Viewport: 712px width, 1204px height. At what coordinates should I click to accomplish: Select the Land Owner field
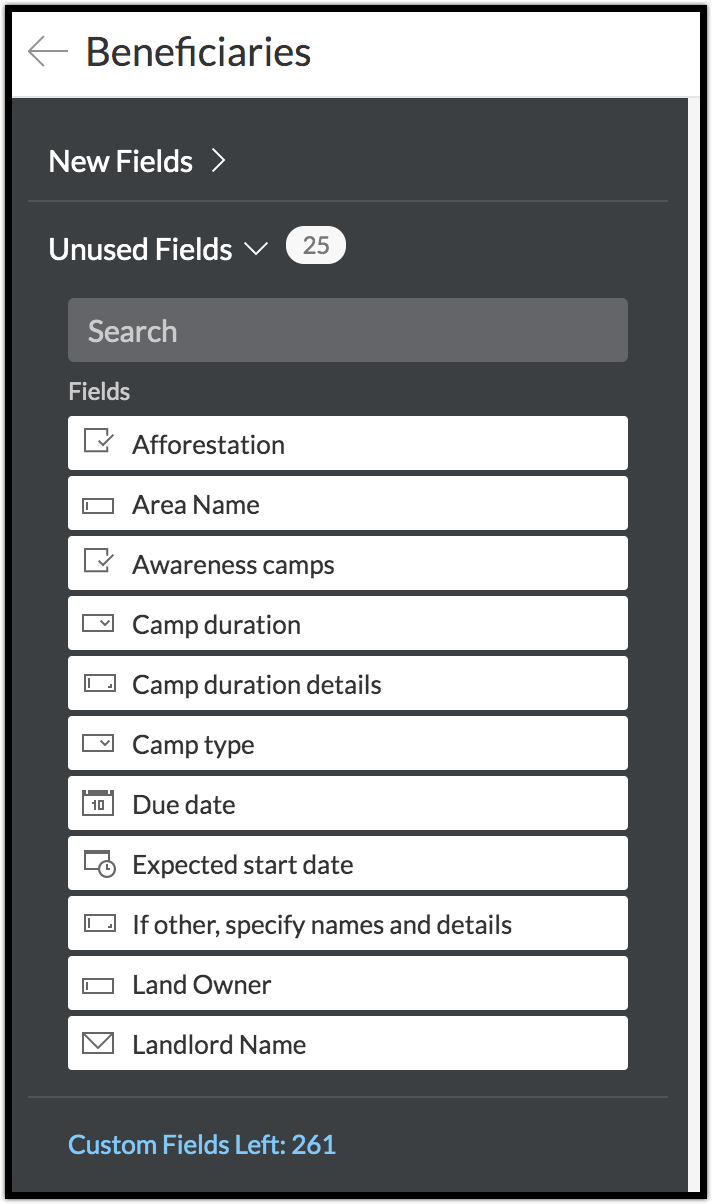coord(202,985)
